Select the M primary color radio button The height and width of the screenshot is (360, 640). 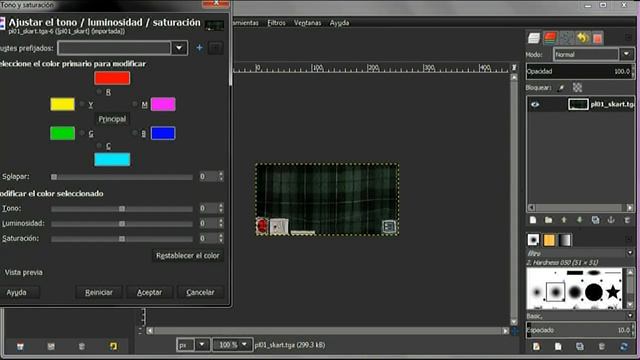[135, 104]
